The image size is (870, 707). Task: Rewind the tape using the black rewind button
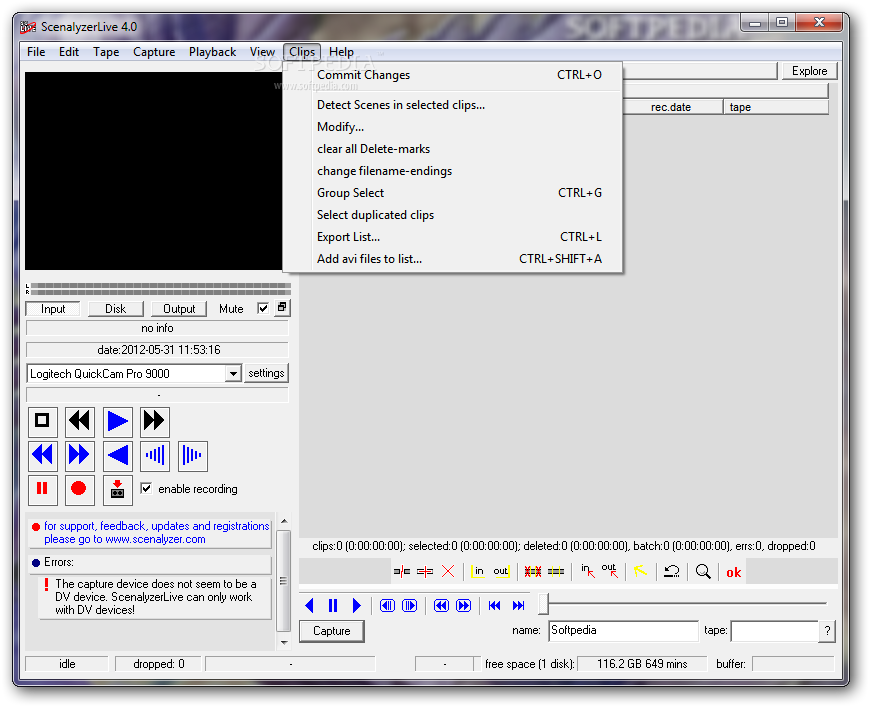pyautogui.click(x=80, y=421)
